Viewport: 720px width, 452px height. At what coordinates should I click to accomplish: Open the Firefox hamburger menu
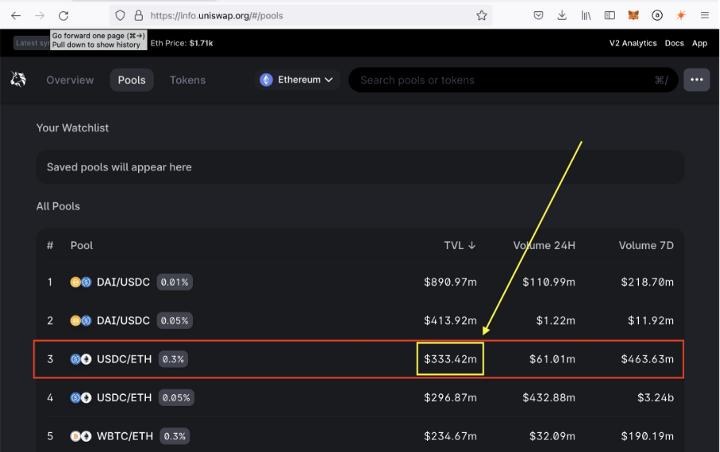click(705, 16)
